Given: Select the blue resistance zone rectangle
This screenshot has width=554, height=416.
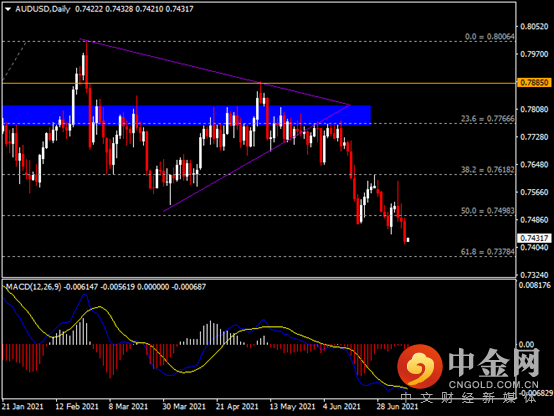Looking at the screenshot, I should click(187, 115).
